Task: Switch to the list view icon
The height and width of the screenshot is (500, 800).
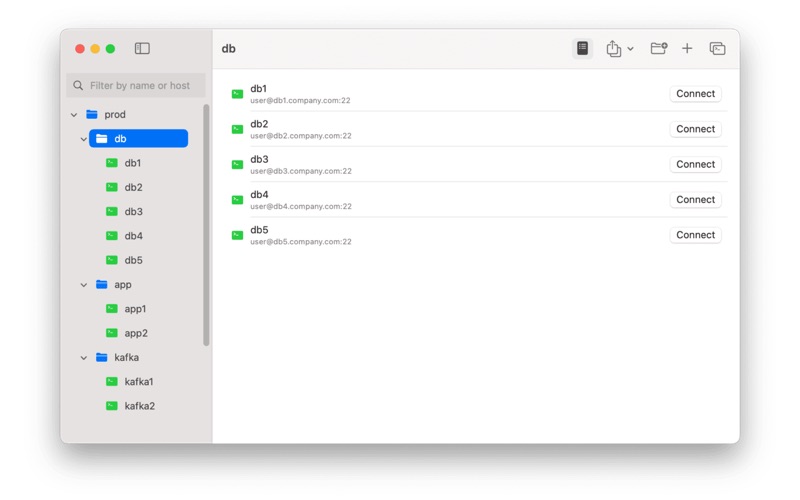Action: click(582, 48)
